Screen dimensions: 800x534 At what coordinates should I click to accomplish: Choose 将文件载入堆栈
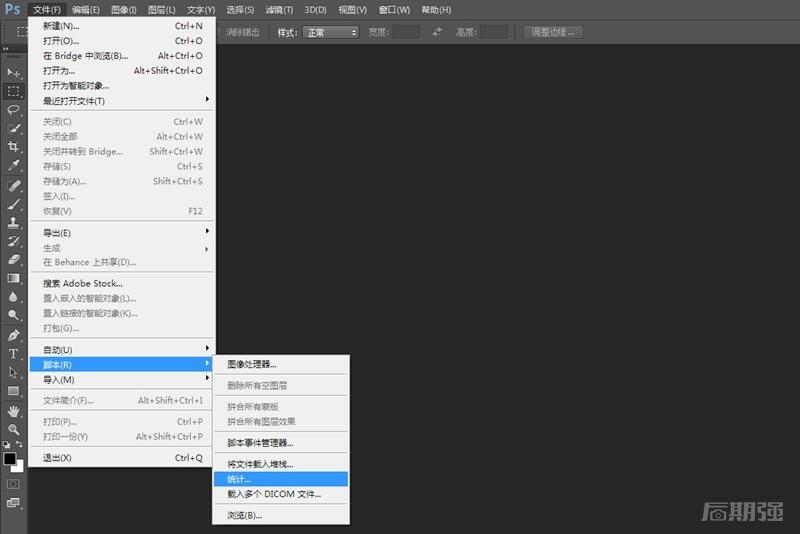pos(281,464)
